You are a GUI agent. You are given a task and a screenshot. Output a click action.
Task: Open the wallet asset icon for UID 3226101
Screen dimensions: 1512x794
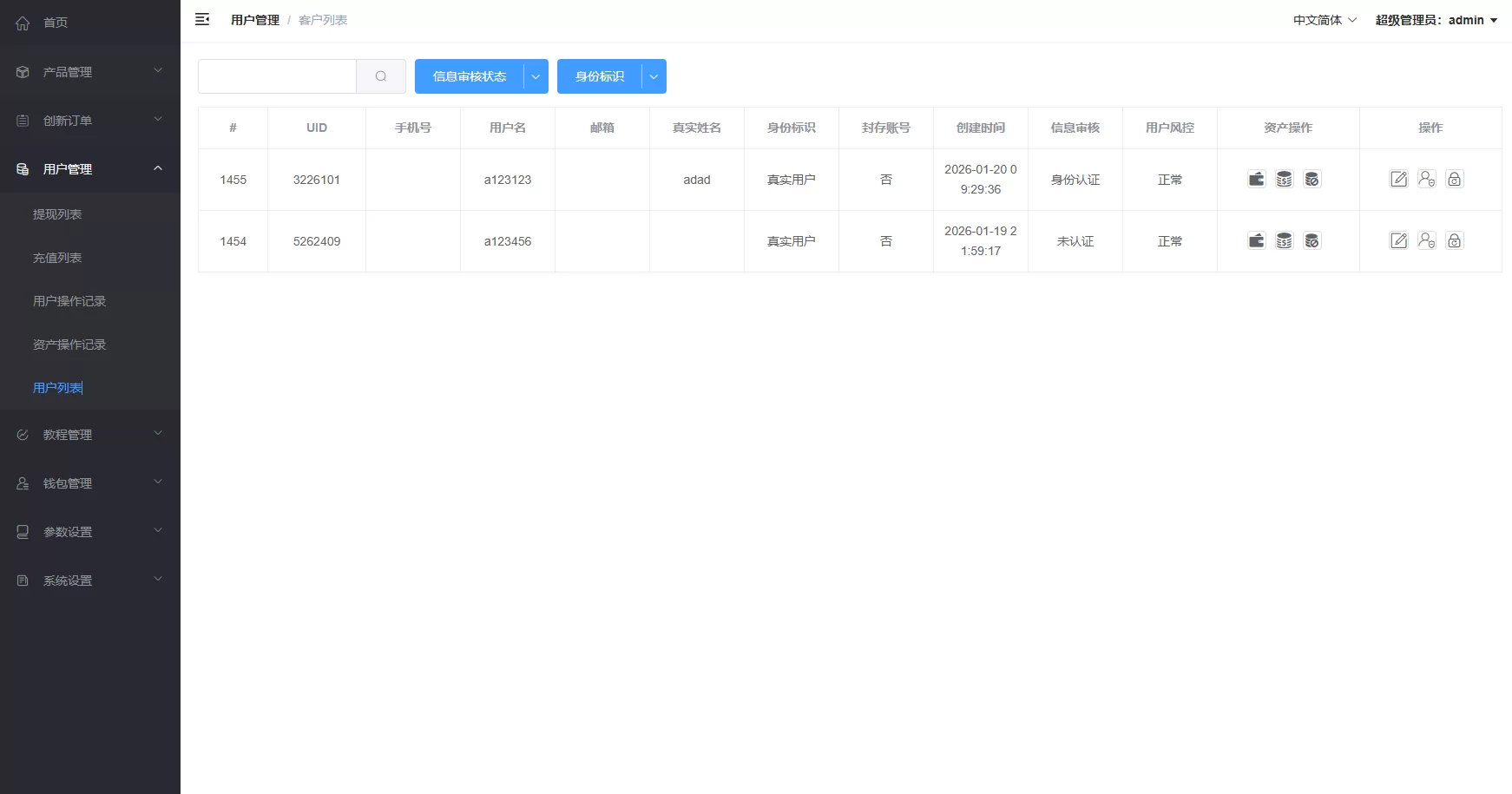tap(1256, 179)
